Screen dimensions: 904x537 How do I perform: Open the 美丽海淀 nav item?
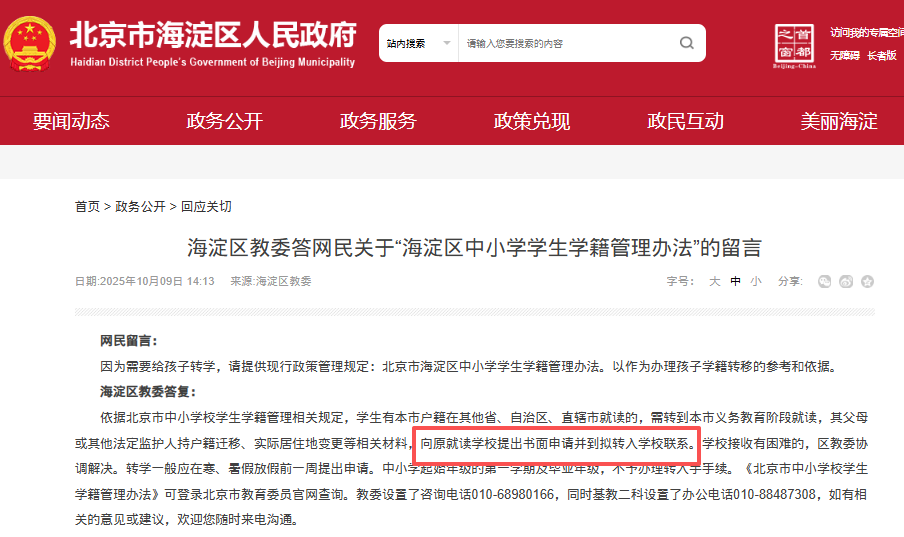(839, 121)
